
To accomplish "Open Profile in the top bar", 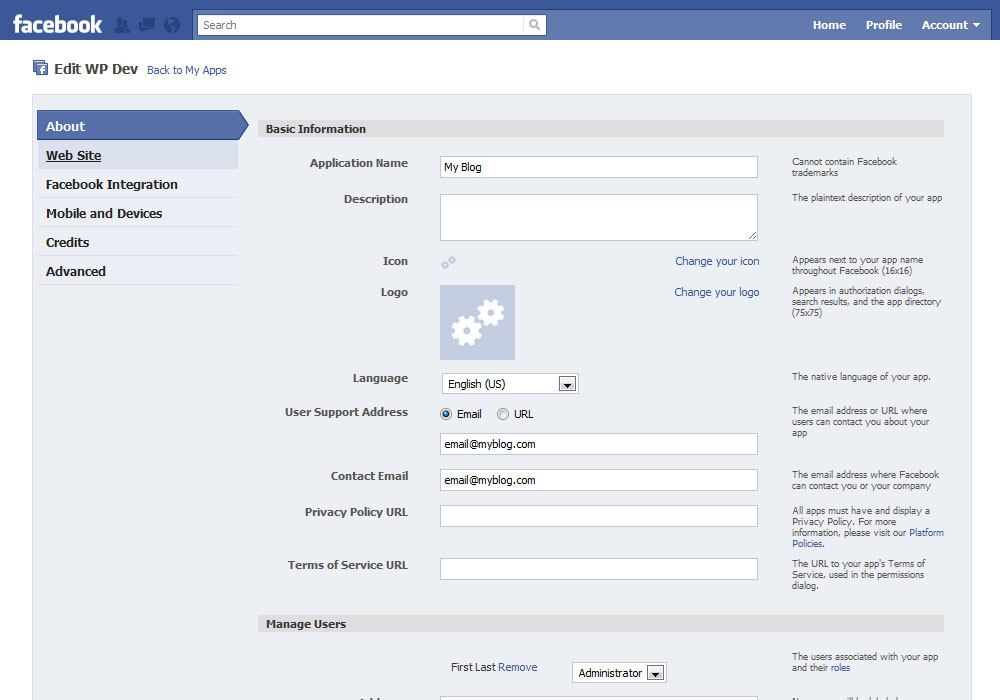I will 883,25.
